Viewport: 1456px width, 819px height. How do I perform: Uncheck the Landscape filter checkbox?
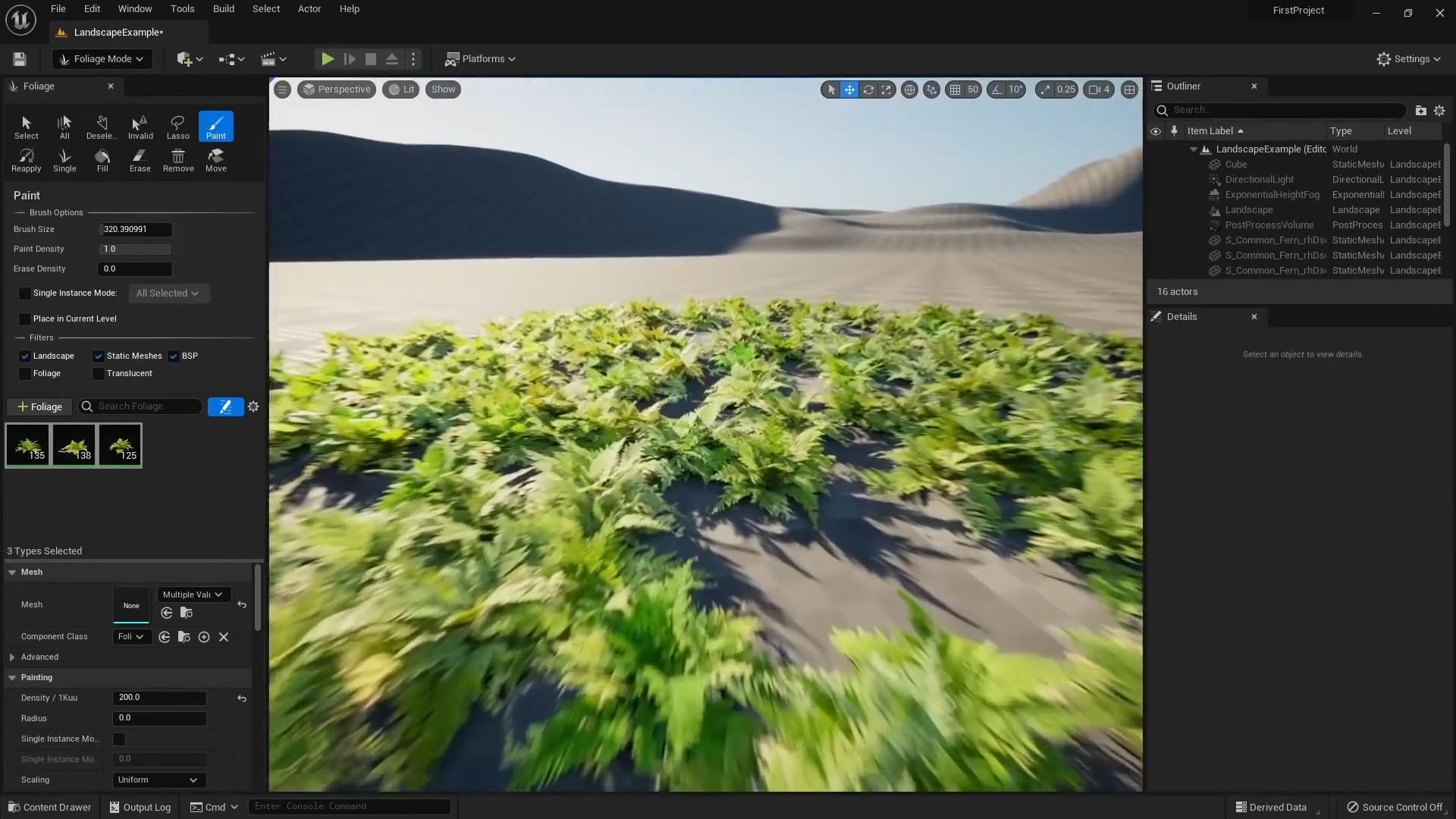[x=25, y=356]
